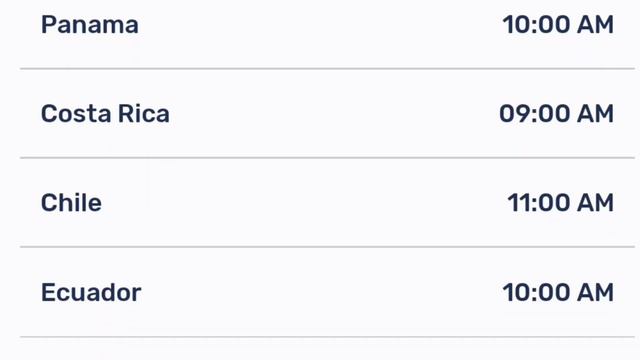Select the Panama country label
This screenshot has height=360, width=640.
pyautogui.click(x=90, y=25)
